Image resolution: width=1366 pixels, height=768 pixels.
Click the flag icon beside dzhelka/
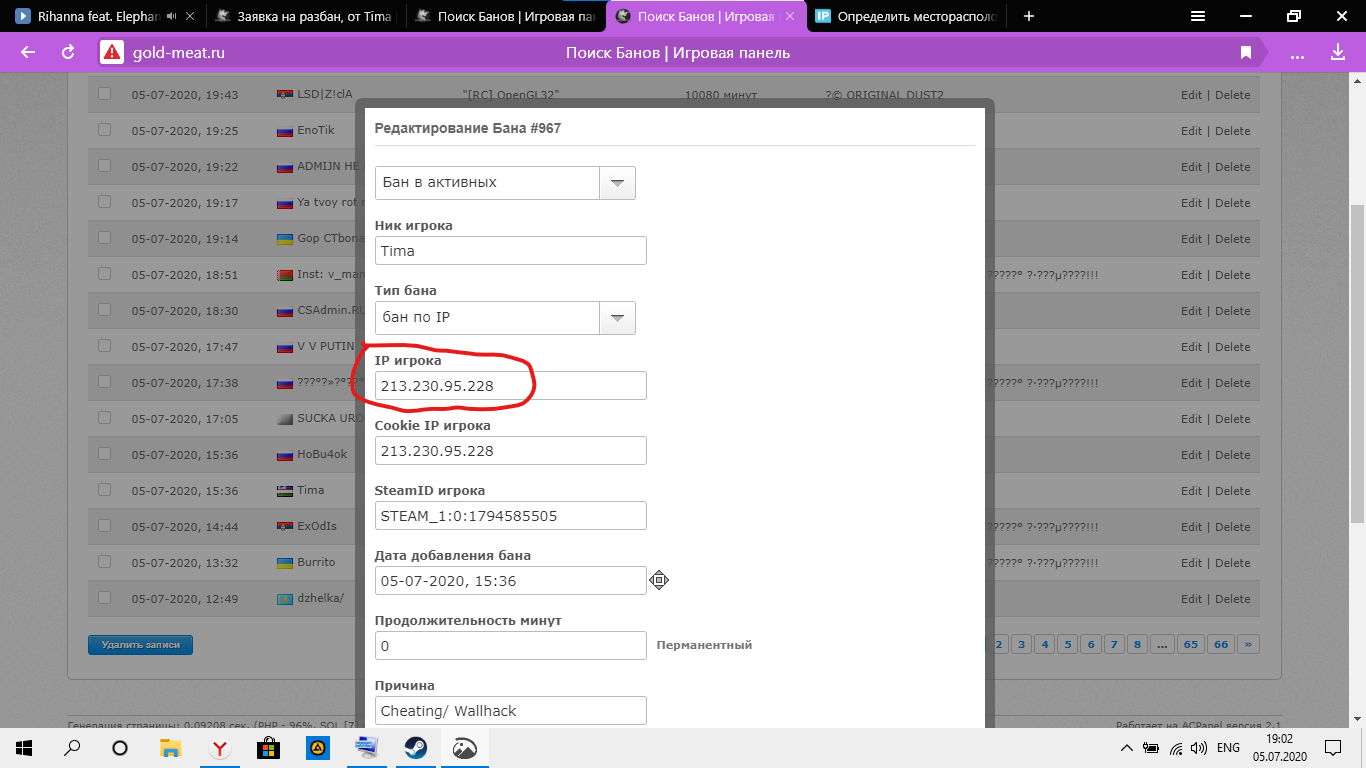[x=284, y=599]
